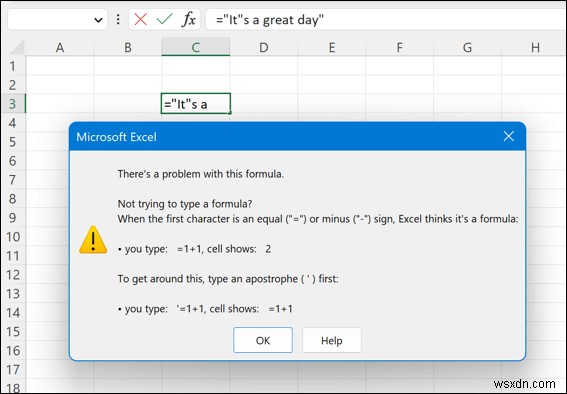Click the bullet showing '=1+1 example
Viewport: 567px width, 394px height.
click(x=205, y=309)
